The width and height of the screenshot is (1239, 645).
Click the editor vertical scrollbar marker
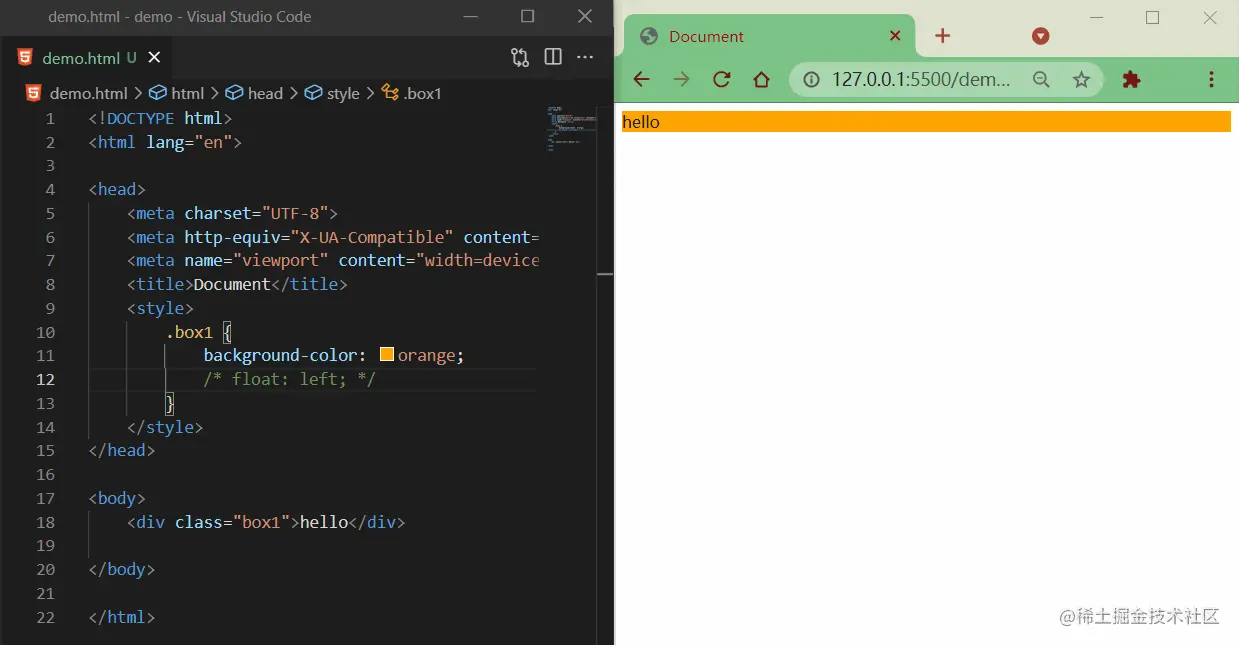(x=605, y=274)
